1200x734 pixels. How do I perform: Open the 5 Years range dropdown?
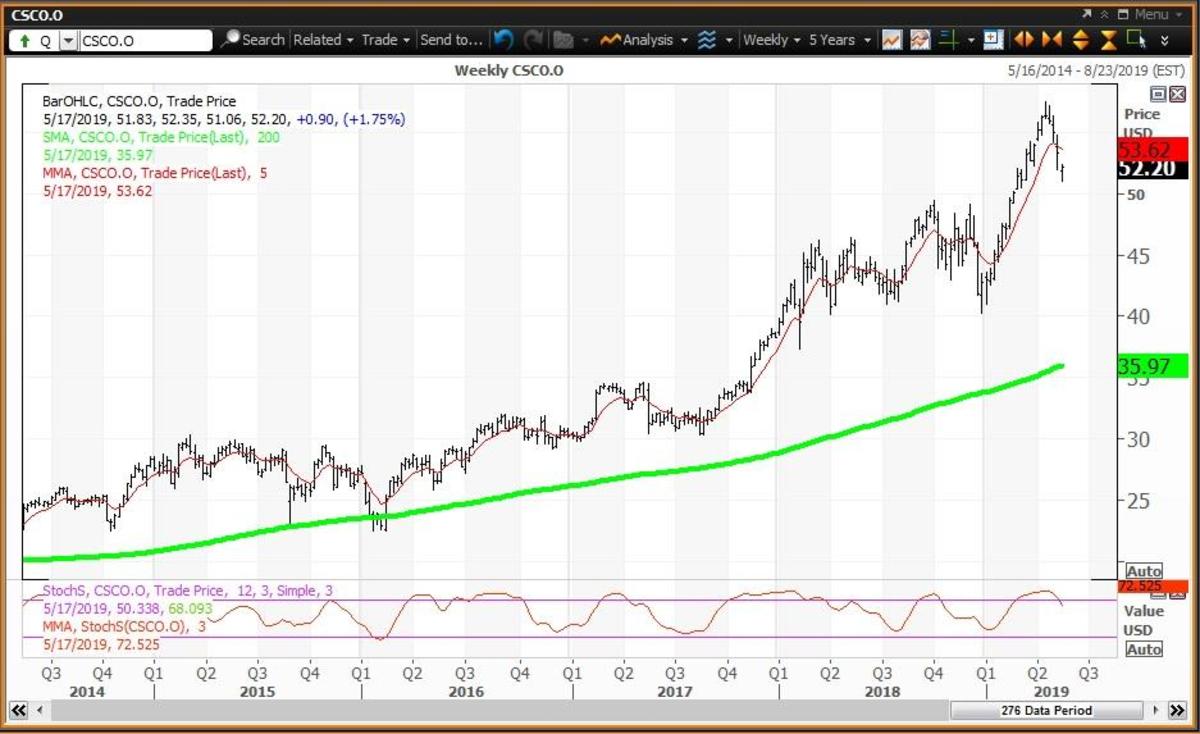coord(840,40)
